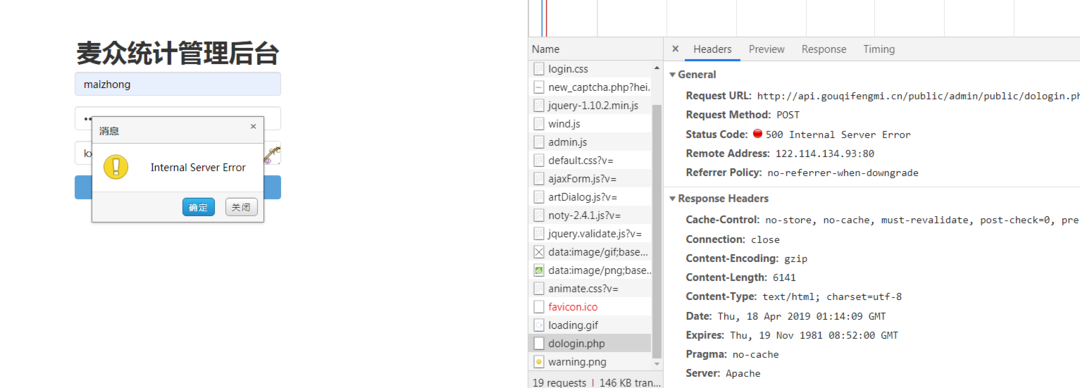Open the Response tab
Screen dimensions: 1080x388
tap(824, 49)
